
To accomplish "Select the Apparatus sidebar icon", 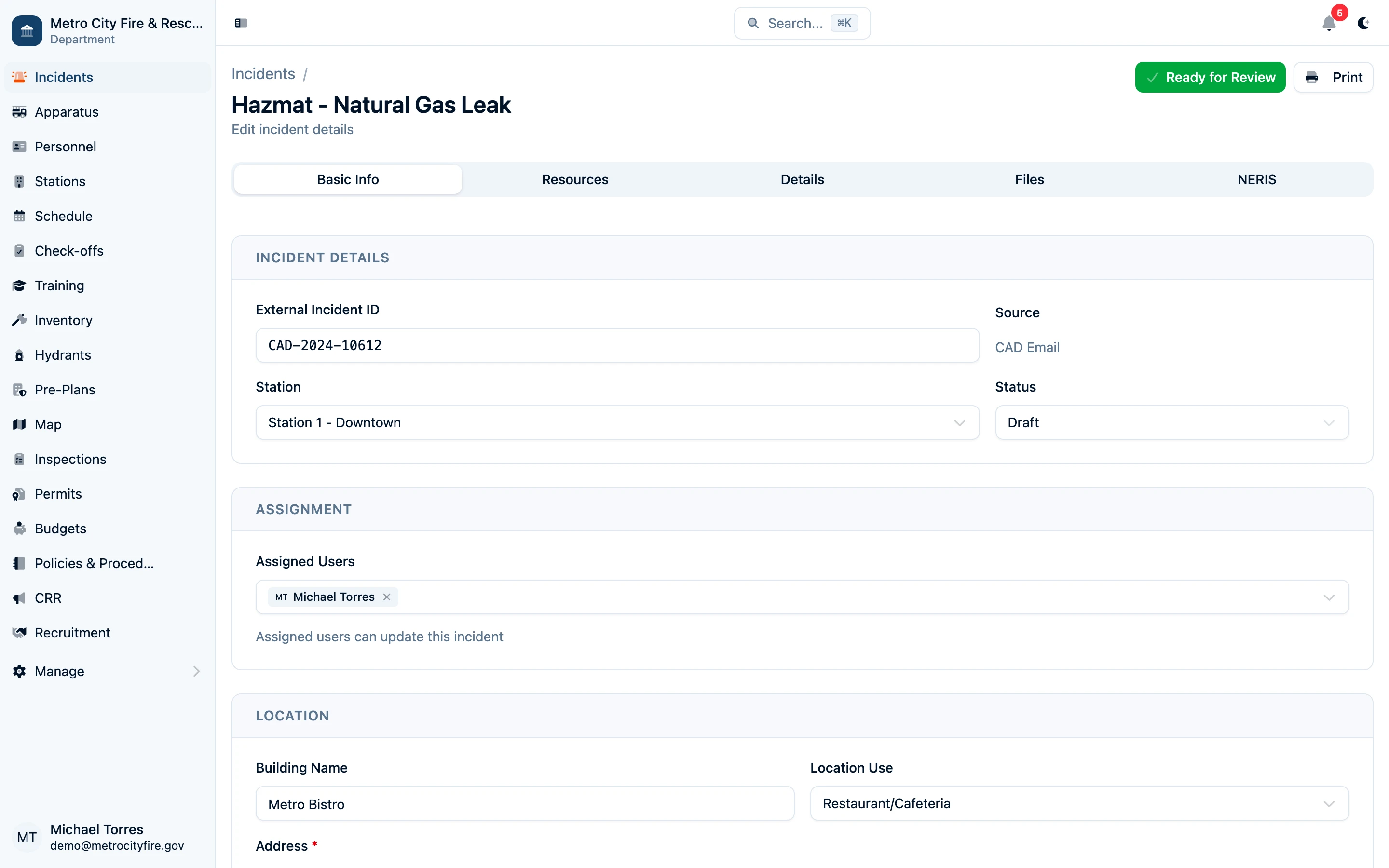I will coord(19,112).
